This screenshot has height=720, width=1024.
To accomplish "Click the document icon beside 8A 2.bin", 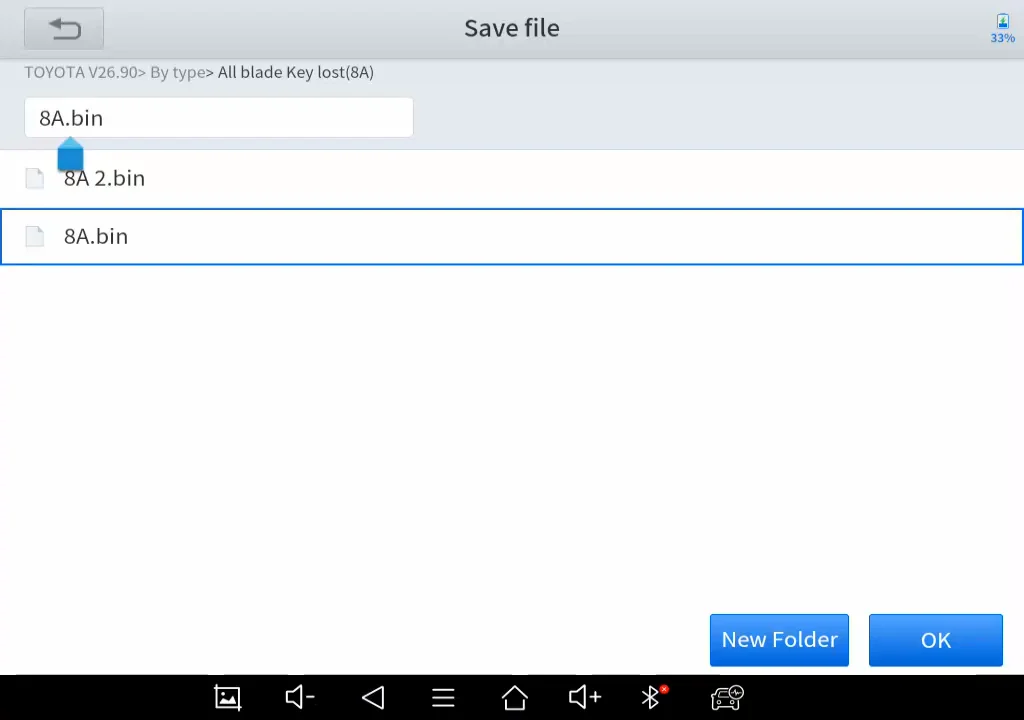I will tap(35, 178).
